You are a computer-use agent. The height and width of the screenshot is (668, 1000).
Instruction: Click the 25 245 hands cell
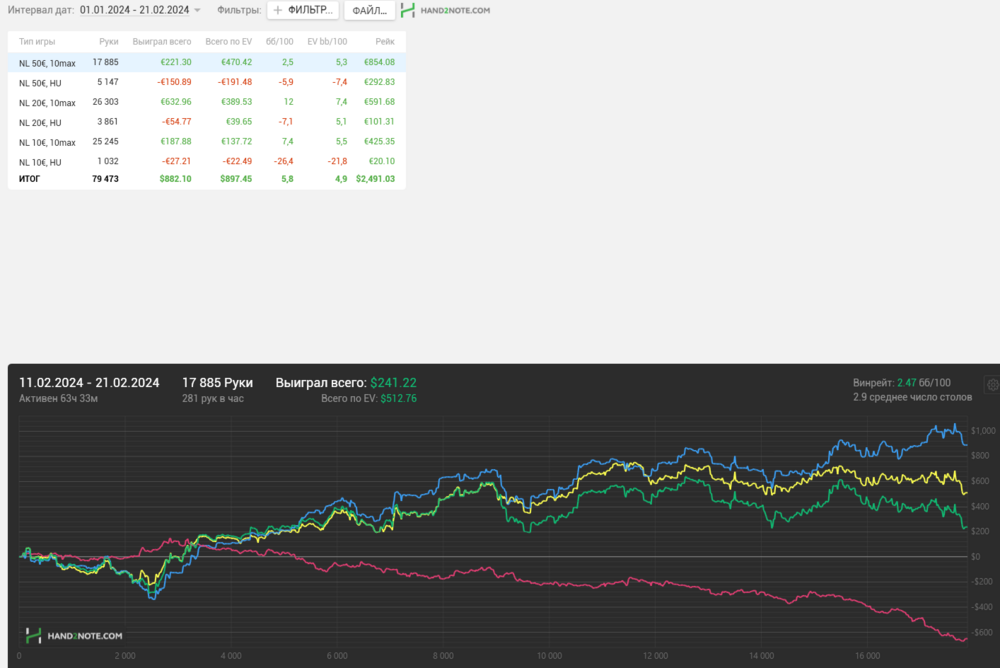click(x=105, y=141)
